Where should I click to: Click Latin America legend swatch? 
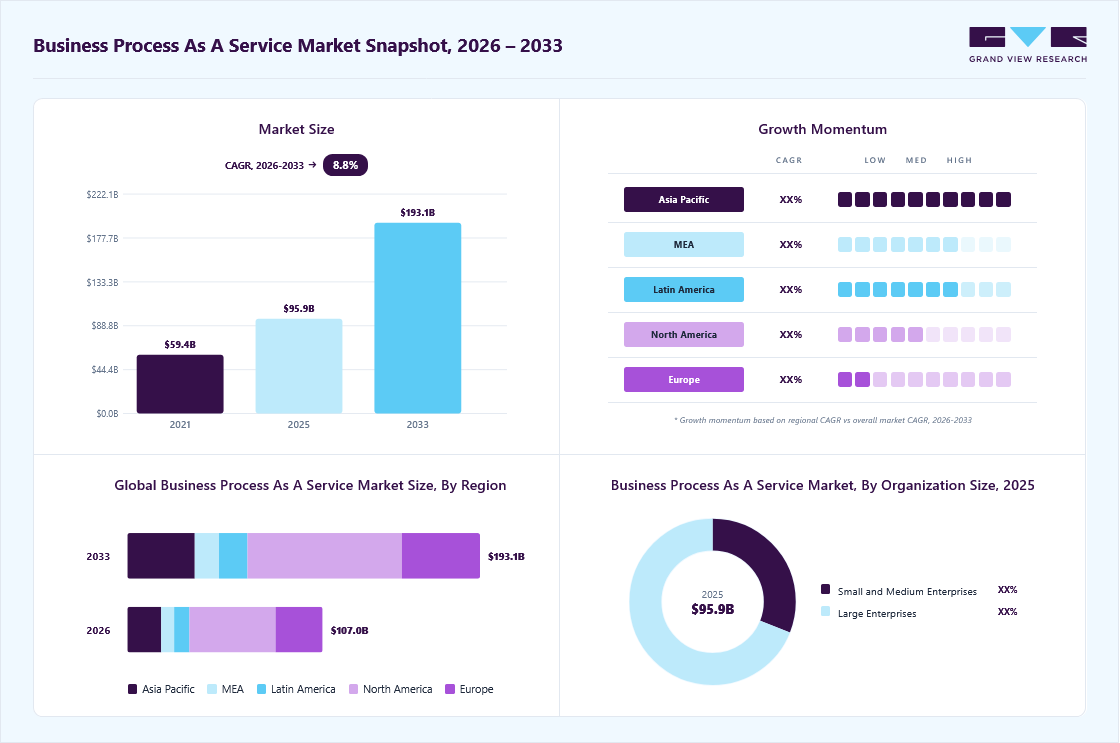(261, 689)
